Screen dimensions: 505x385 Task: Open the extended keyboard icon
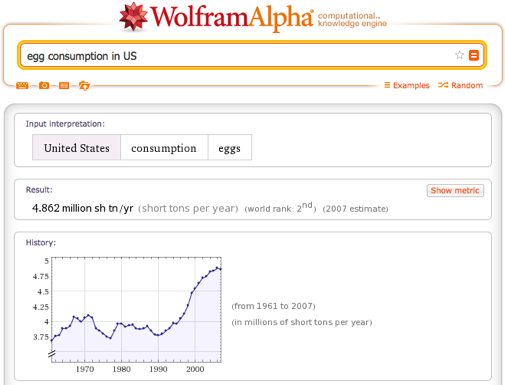[x=22, y=85]
